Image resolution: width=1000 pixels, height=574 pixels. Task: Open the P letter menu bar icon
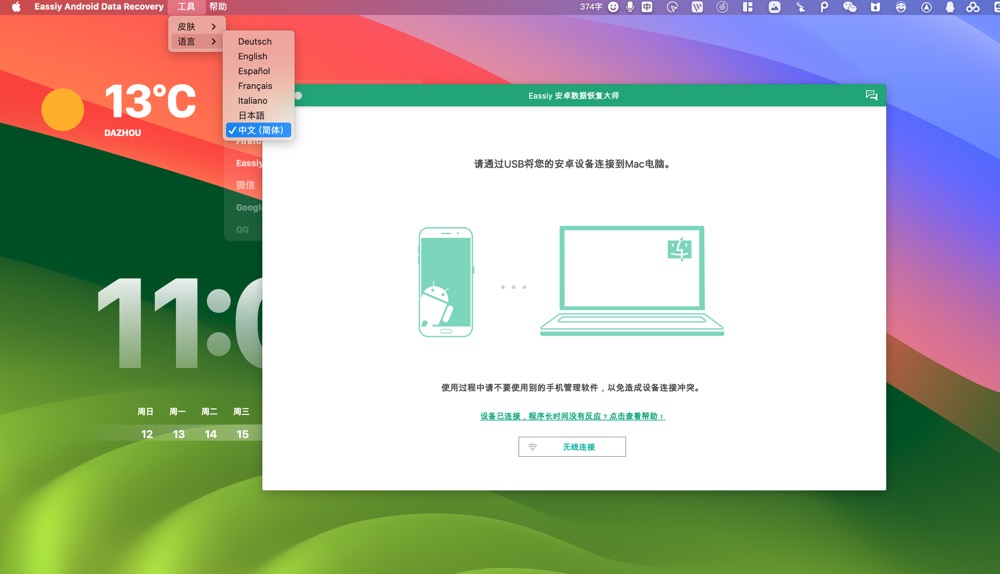coord(824,7)
